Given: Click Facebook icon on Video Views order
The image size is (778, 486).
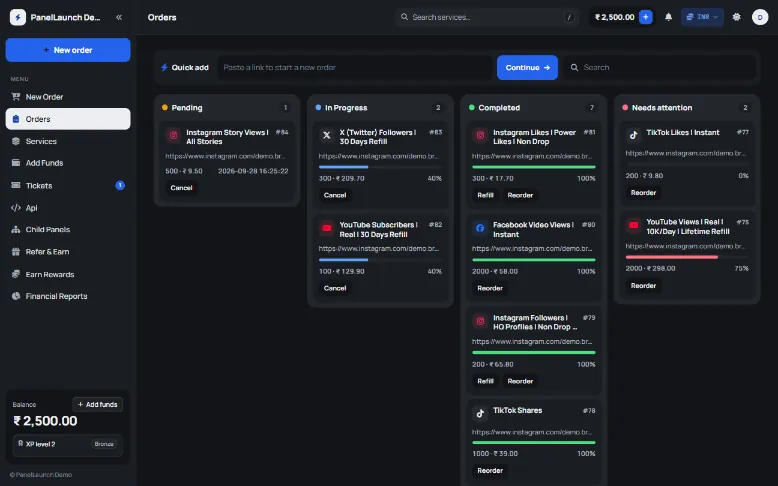Looking at the screenshot, I should pyautogui.click(x=480, y=228).
